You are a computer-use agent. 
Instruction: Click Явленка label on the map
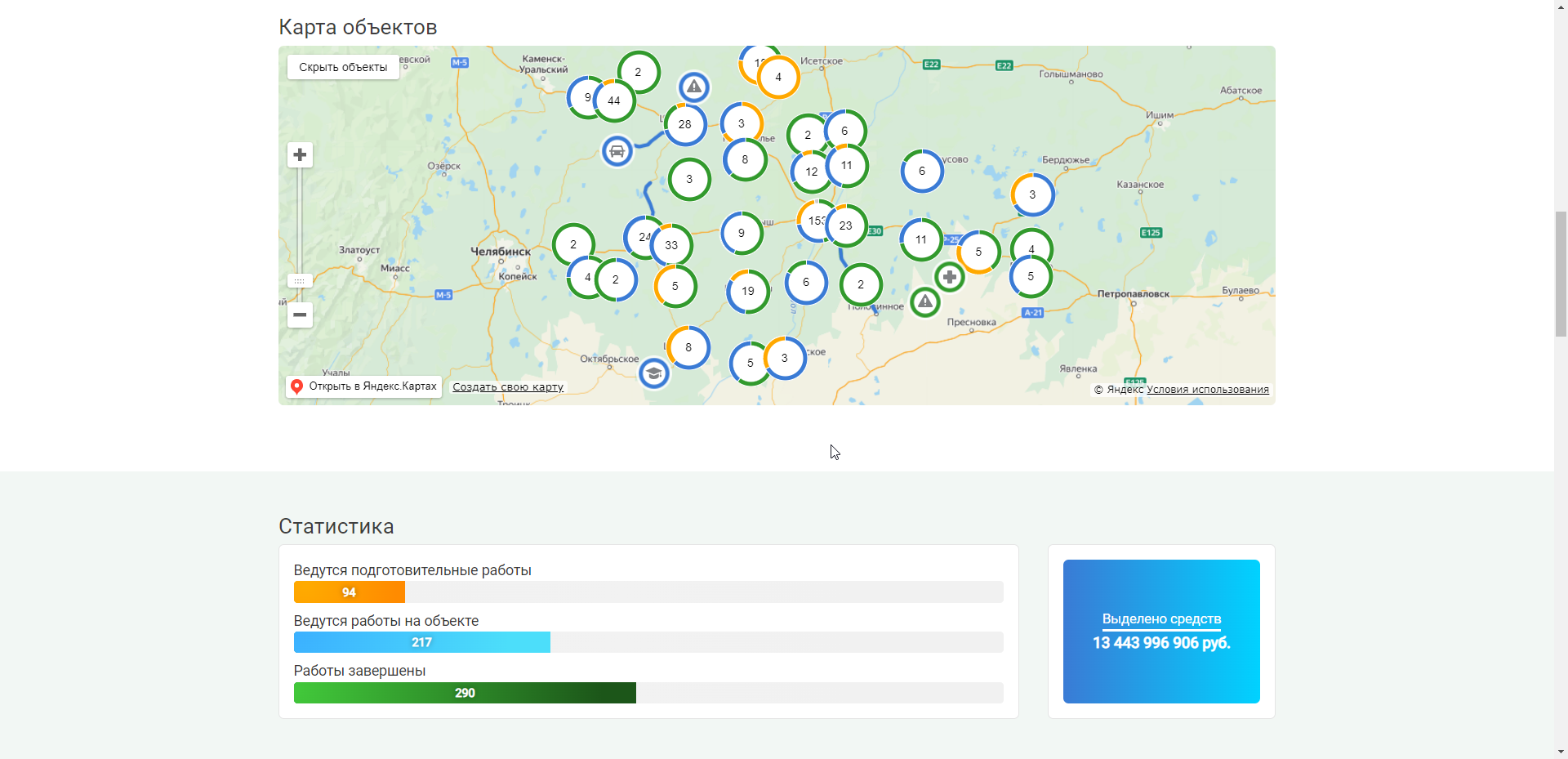(x=1078, y=368)
